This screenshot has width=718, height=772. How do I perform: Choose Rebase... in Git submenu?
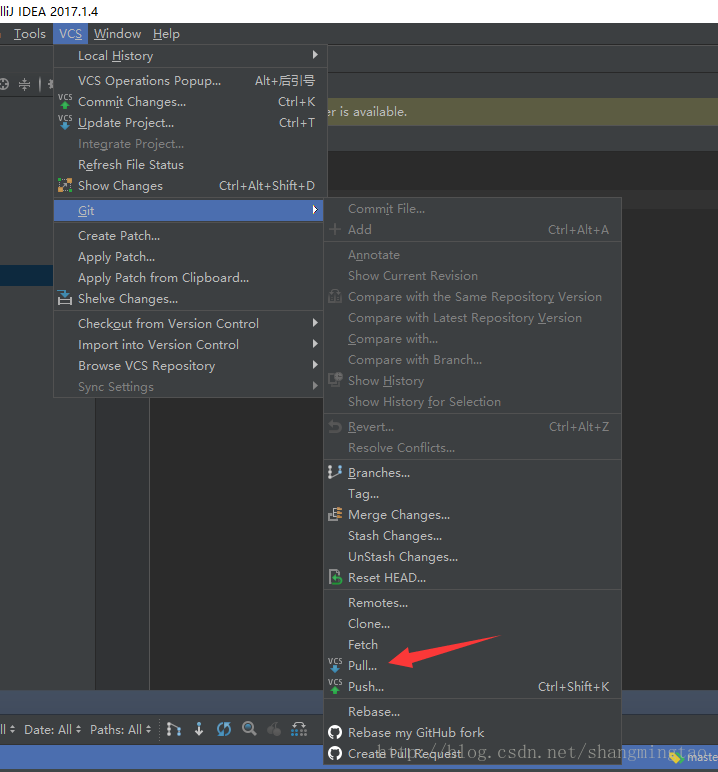pyautogui.click(x=472, y=711)
